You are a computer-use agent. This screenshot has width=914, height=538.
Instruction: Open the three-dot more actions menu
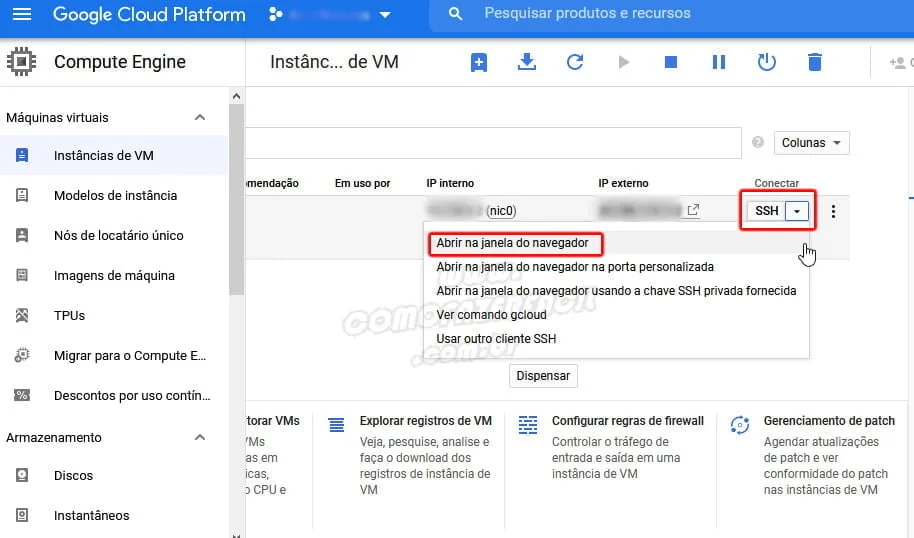(833, 211)
